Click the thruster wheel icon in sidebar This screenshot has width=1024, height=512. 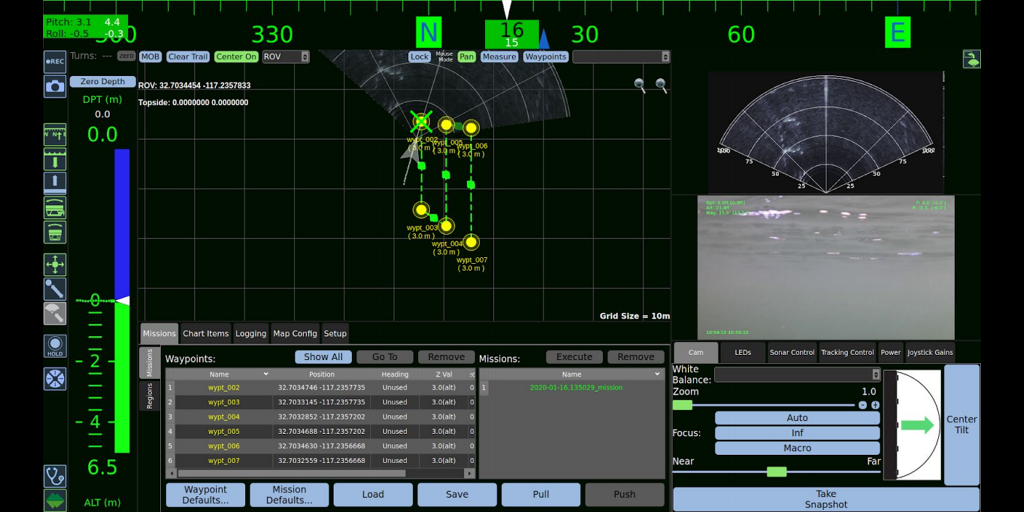tap(55, 379)
